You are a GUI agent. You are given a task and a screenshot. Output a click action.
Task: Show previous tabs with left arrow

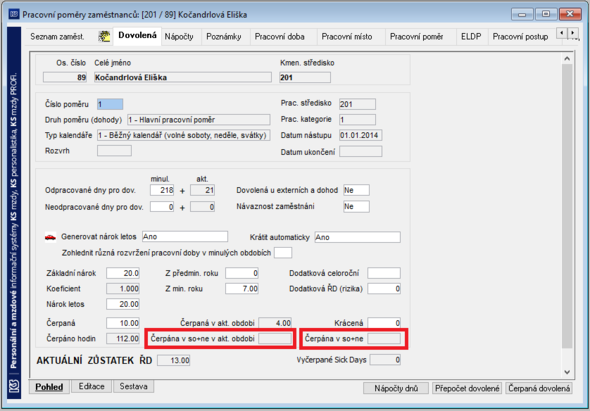pos(562,33)
